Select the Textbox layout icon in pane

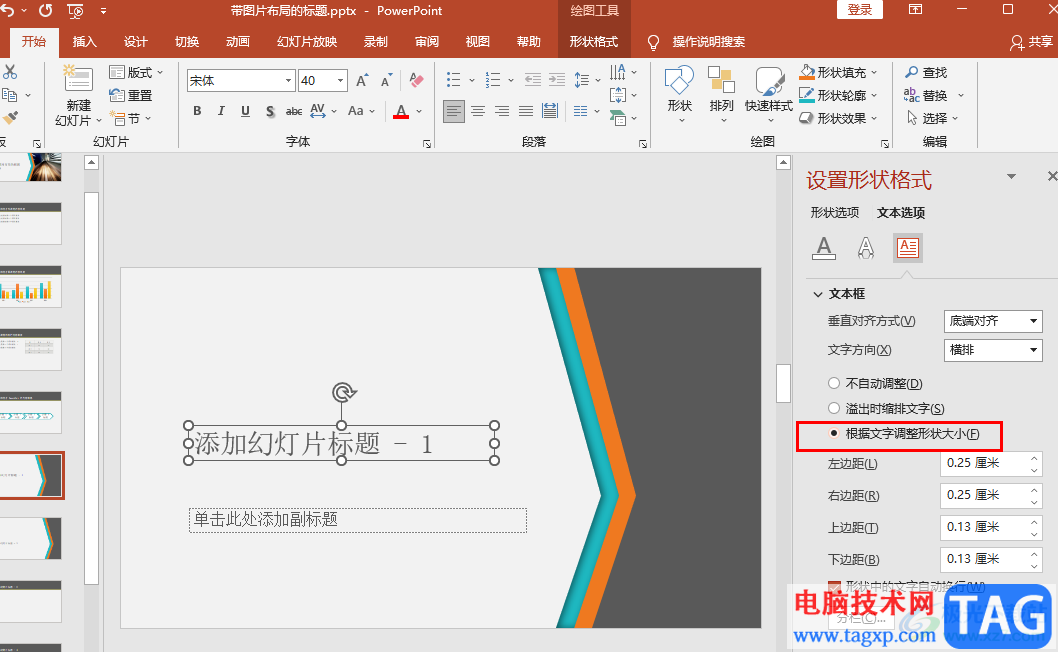[908, 248]
